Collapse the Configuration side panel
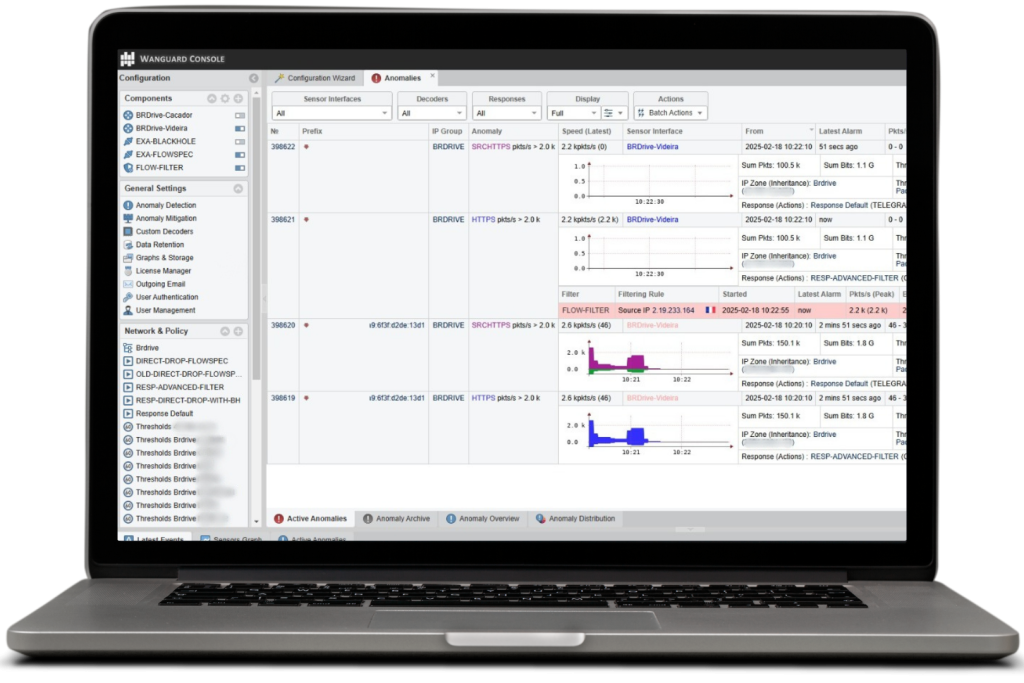The height and width of the screenshot is (683, 1024). tap(253, 78)
